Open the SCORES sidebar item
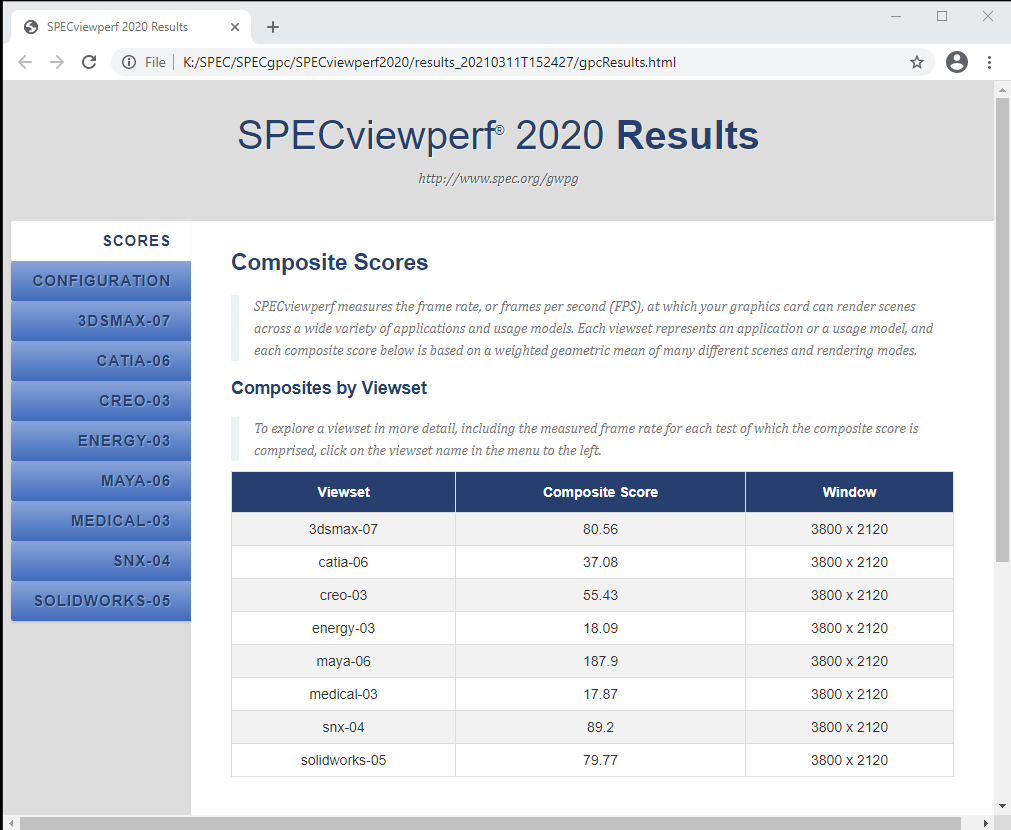The image size is (1011, 830). (101, 241)
